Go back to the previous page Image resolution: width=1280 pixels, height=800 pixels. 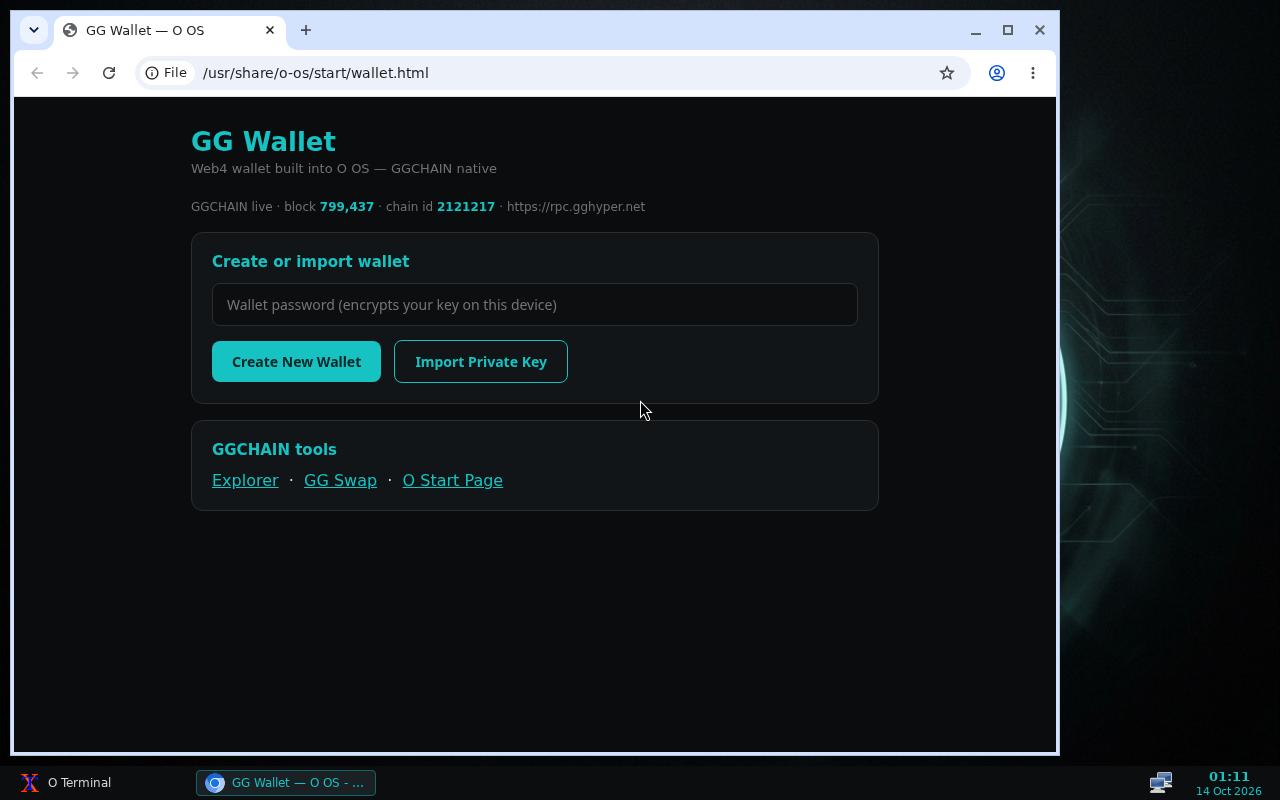point(37,73)
